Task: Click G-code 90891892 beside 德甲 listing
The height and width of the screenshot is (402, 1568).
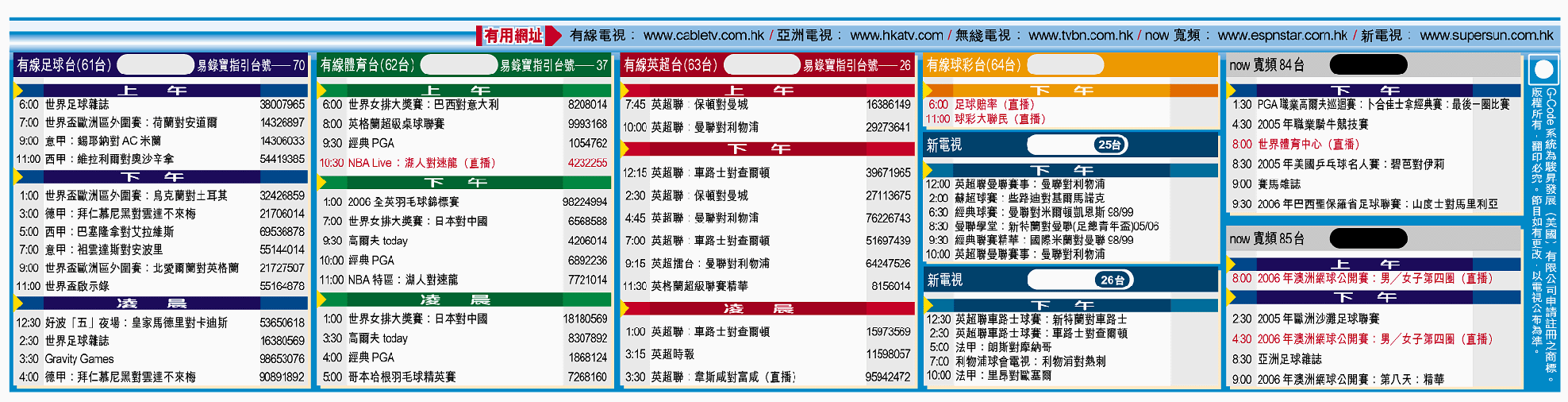Action: 282,377
